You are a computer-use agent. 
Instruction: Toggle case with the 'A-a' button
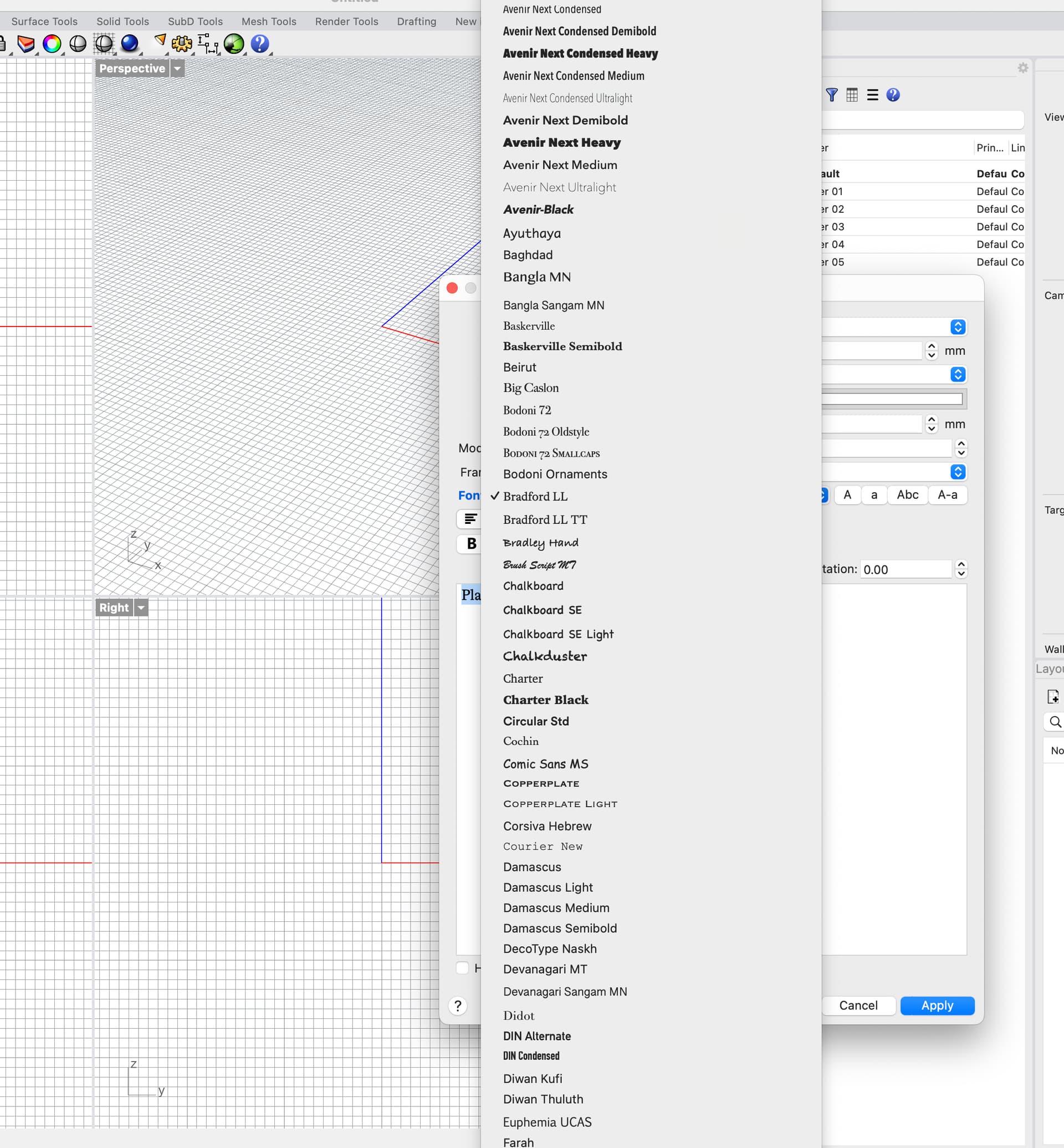948,495
